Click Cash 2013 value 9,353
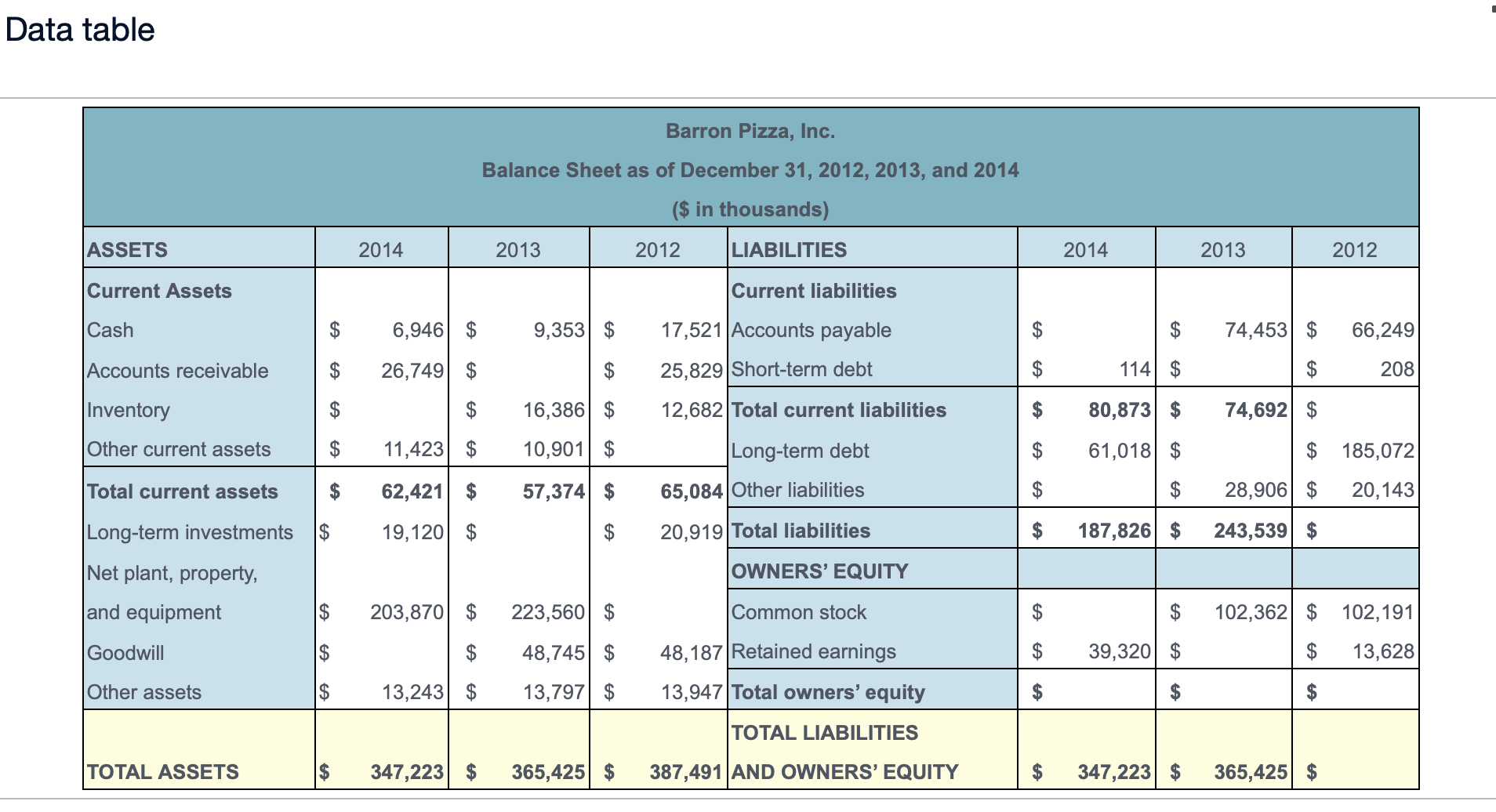The width and height of the screenshot is (1496, 812). pyautogui.click(x=559, y=330)
